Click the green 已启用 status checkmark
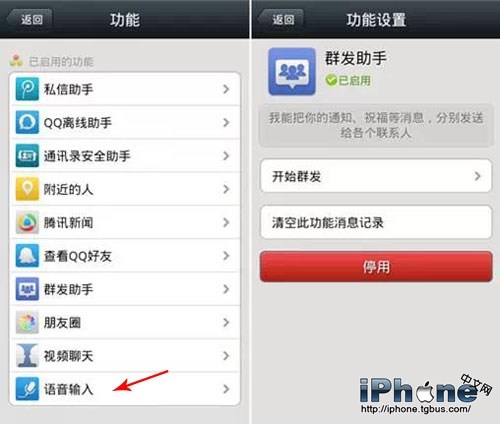 point(331,80)
